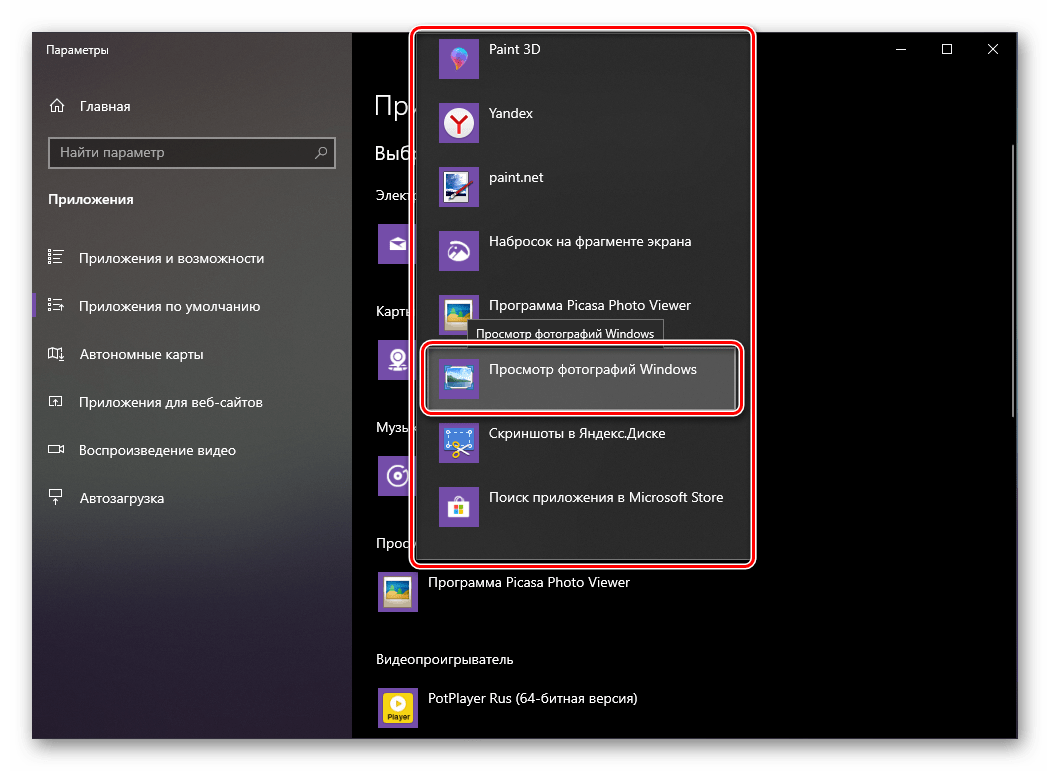Click 'Автозагрузка' startup icon
This screenshot has height=771, width=1050.
pyautogui.click(x=56, y=497)
